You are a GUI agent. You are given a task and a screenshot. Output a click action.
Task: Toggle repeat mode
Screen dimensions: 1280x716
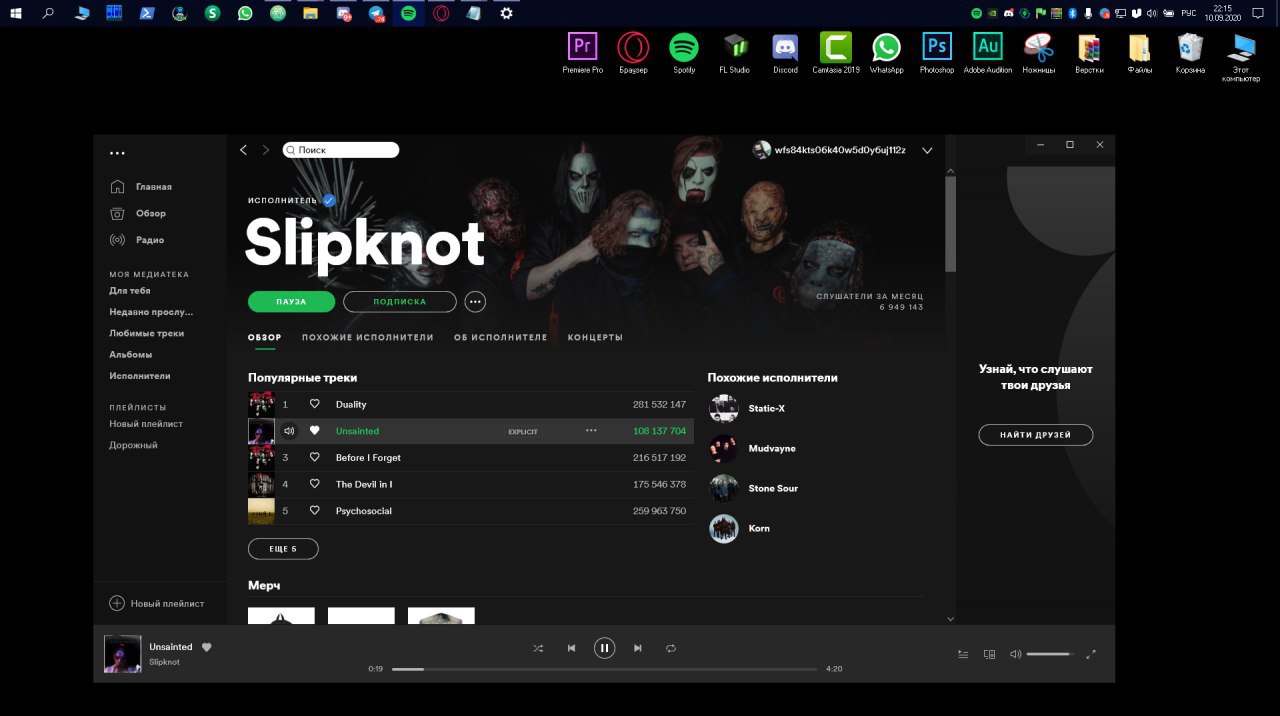click(x=671, y=648)
